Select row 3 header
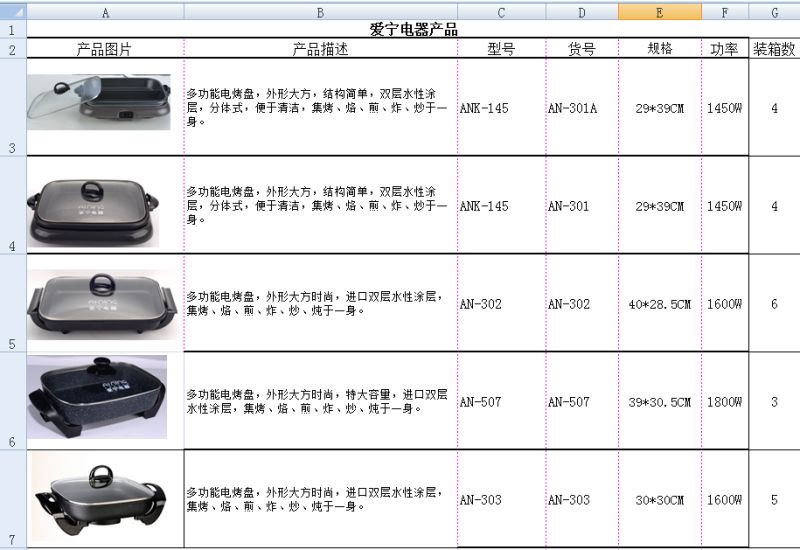800x550 pixels. click(x=12, y=107)
